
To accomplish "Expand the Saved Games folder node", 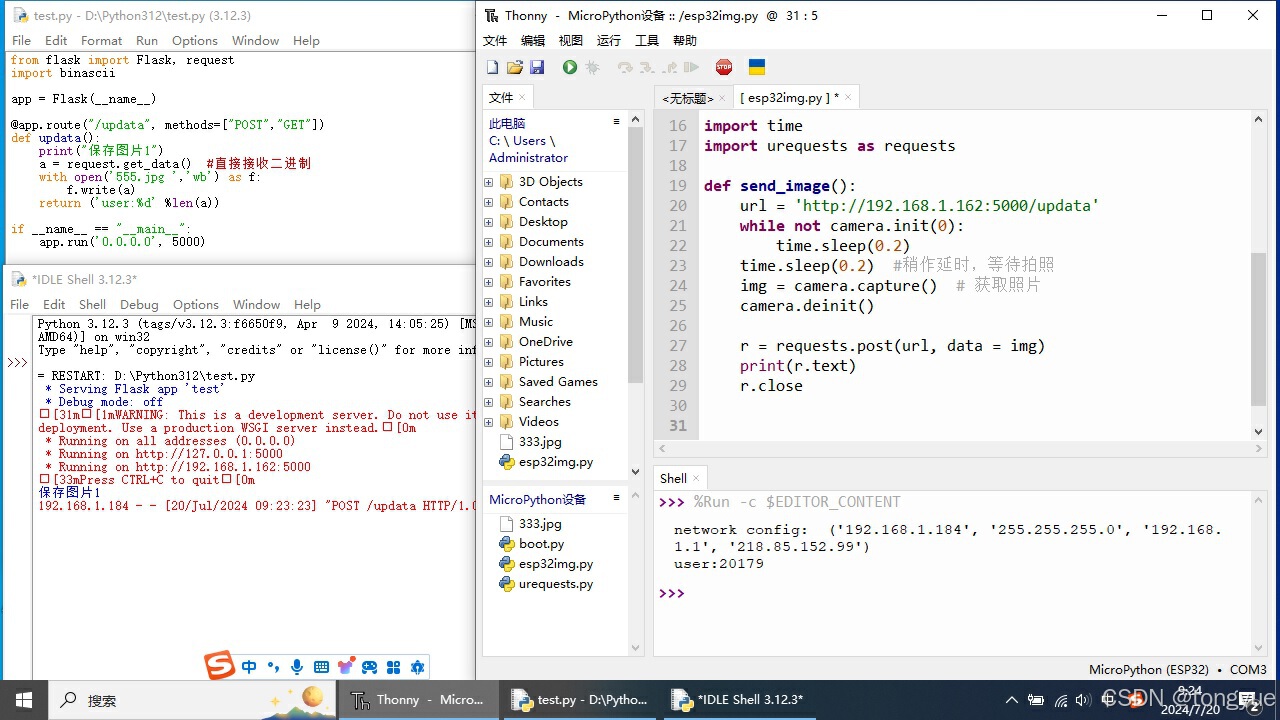I will 489,382.
